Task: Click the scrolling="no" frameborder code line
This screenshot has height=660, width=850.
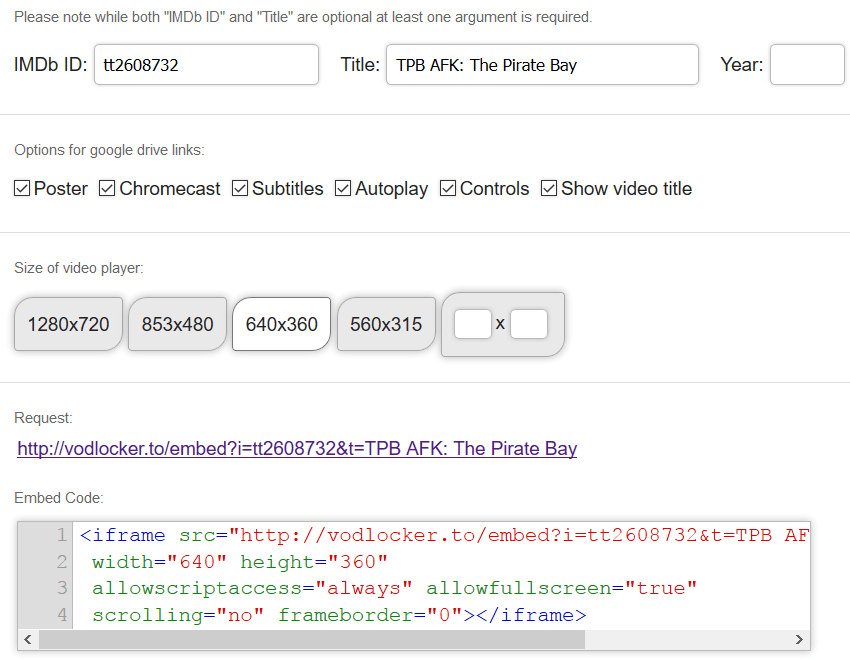Action: tap(339, 615)
